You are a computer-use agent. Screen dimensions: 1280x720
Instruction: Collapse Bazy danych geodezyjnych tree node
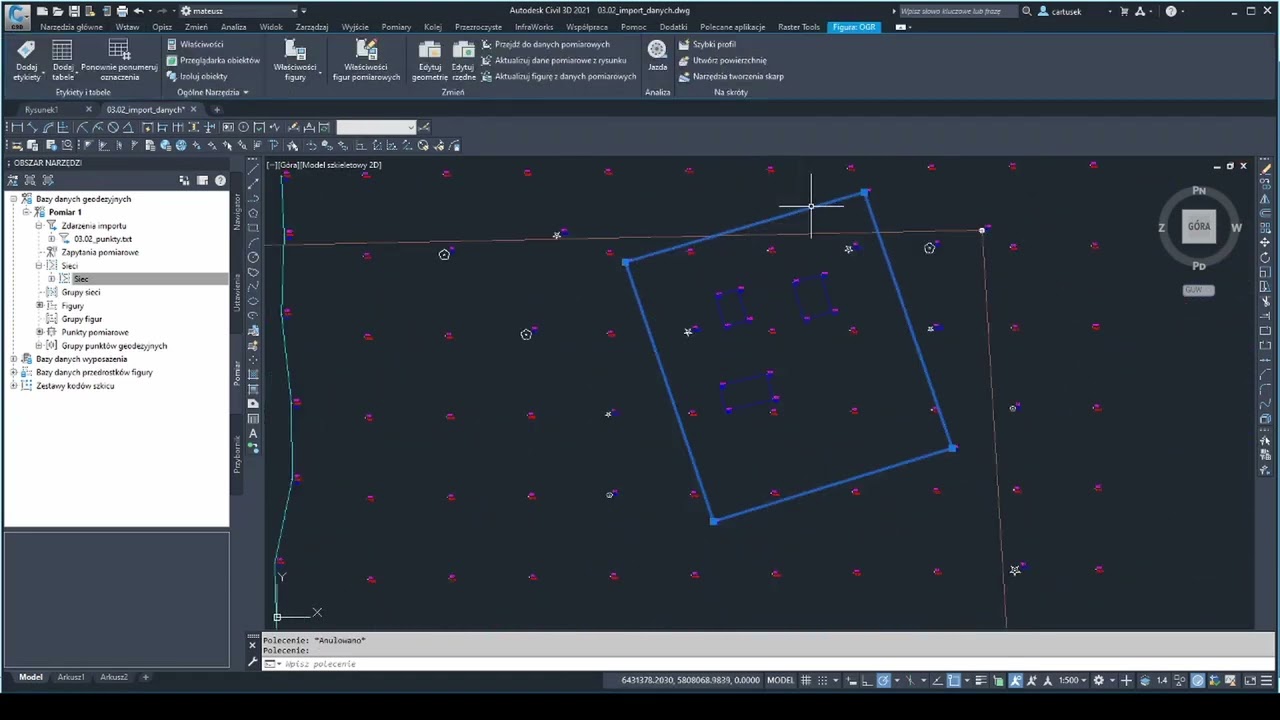14,199
